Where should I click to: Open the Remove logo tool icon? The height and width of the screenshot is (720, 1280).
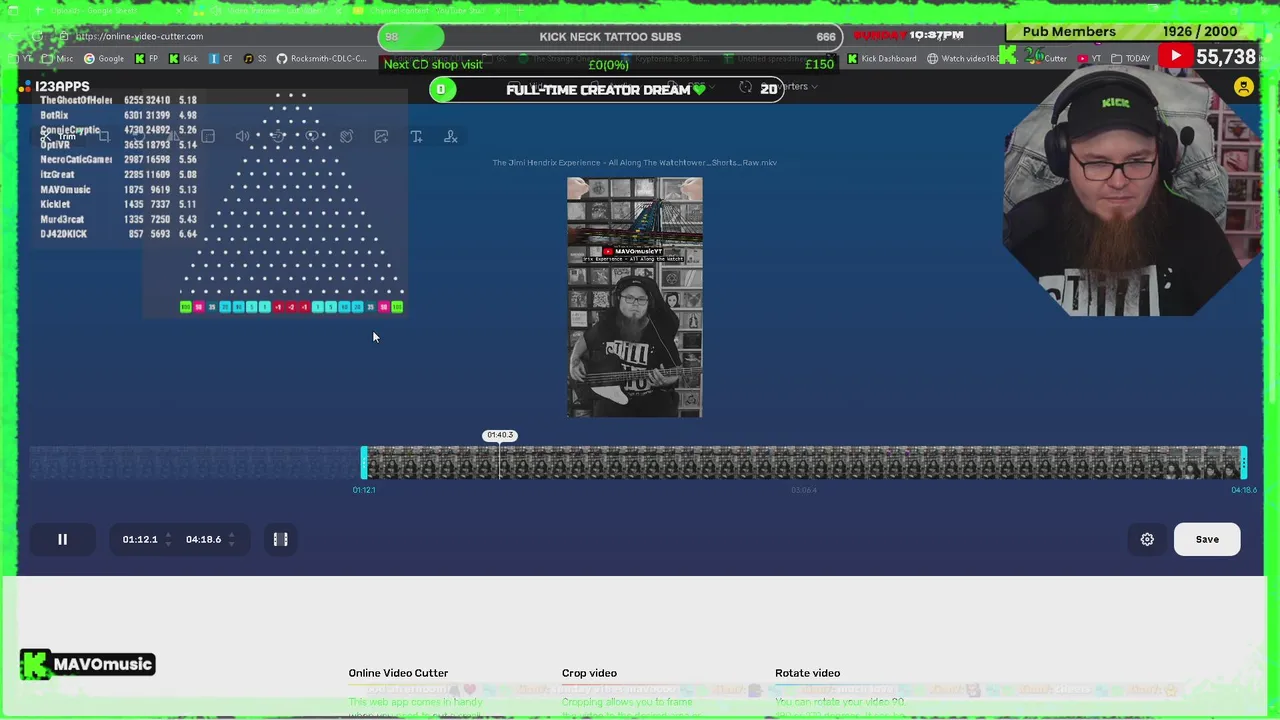pos(451,136)
